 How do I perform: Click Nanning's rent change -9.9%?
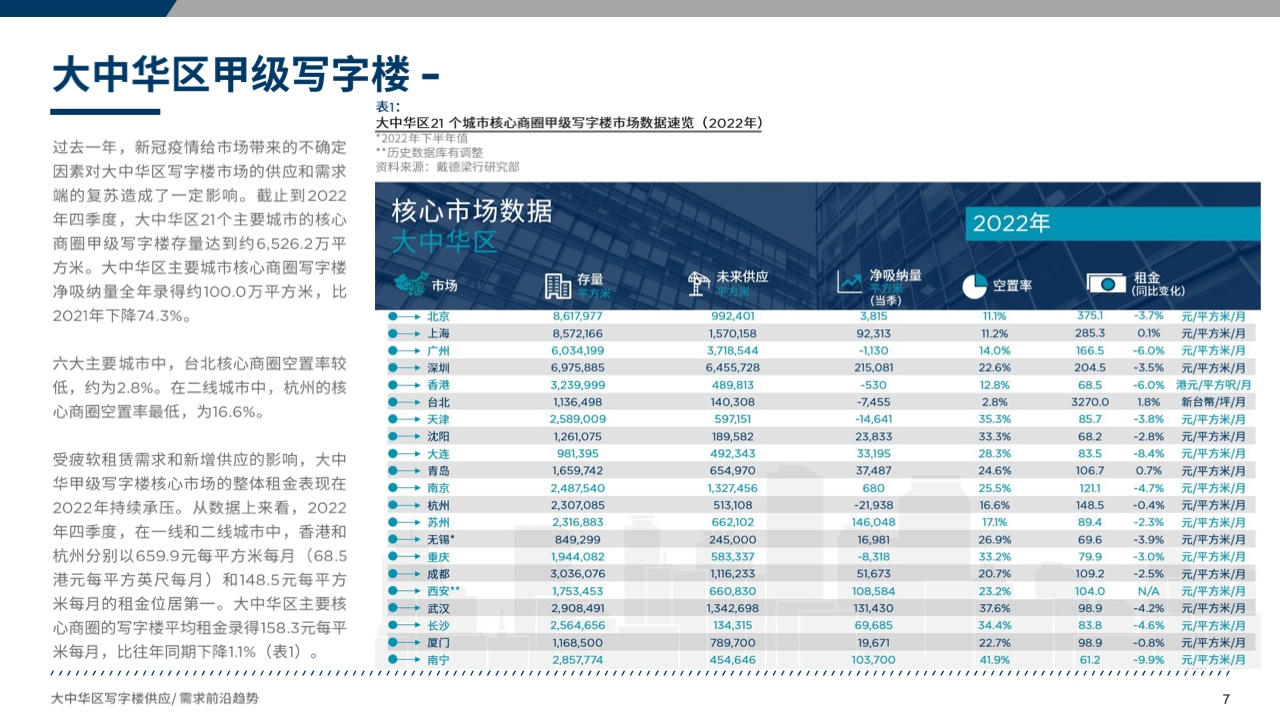tap(1149, 660)
